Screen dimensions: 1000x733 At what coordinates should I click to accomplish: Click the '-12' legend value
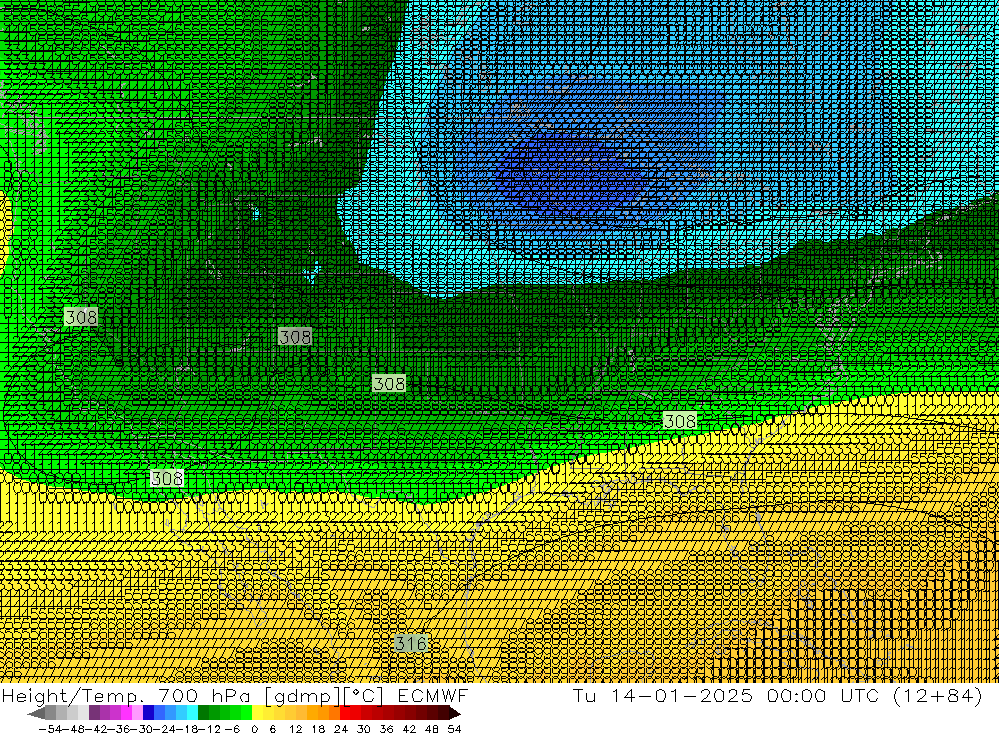pos(209,729)
